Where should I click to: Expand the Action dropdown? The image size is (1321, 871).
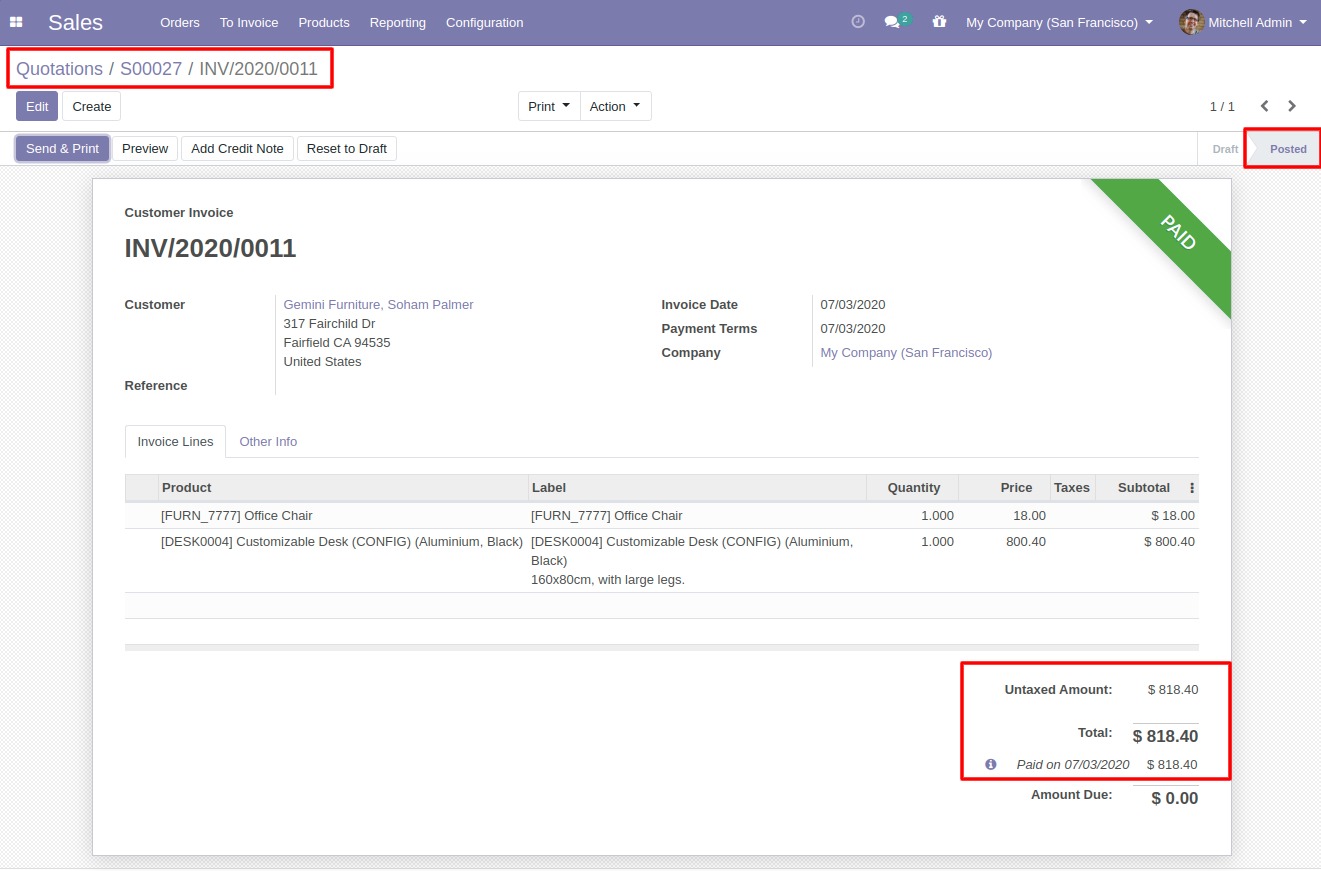pos(615,106)
